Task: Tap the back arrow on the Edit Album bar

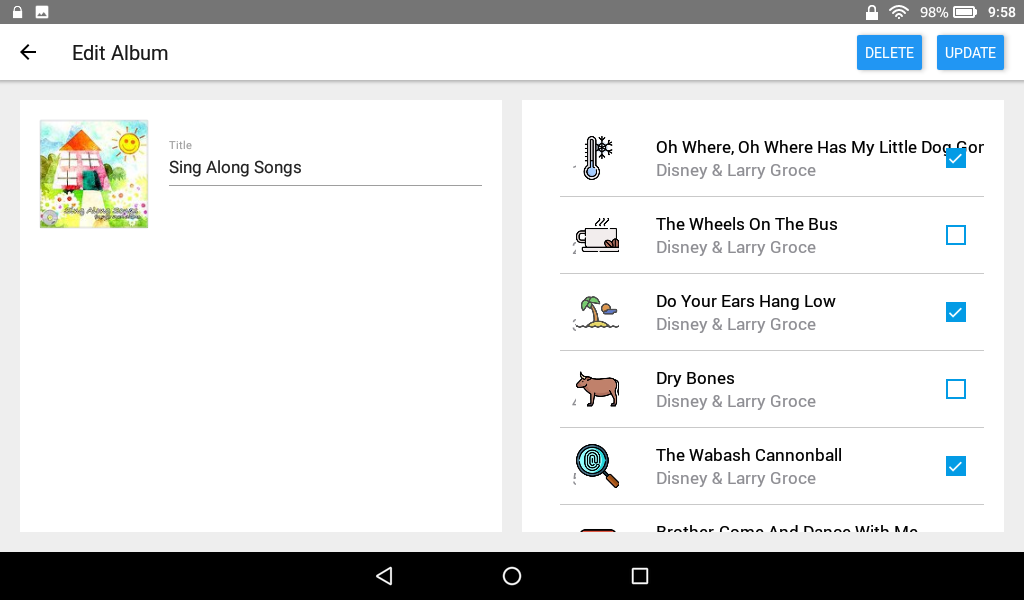Action: pyautogui.click(x=27, y=52)
